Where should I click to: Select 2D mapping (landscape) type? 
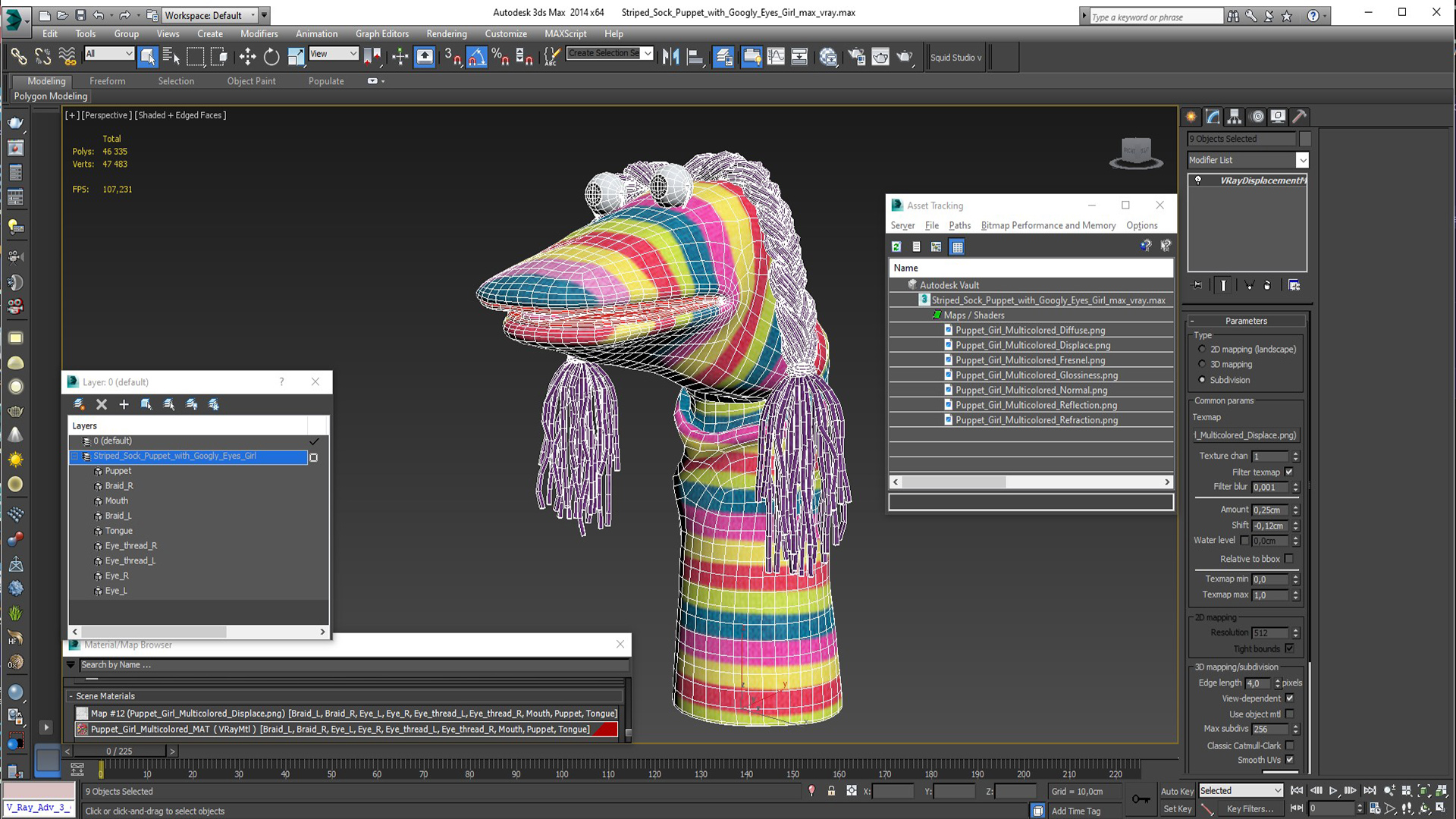[x=1202, y=350]
